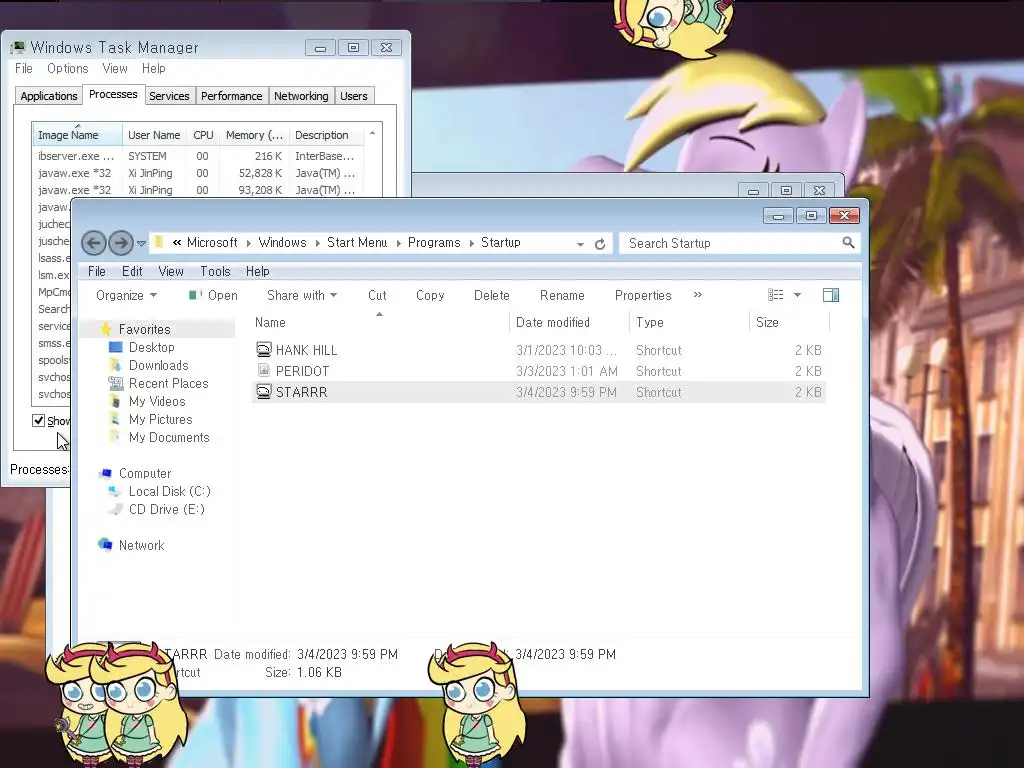Go forward using Explorer forward arrow
Image resolution: width=1024 pixels, height=768 pixels.
pyautogui.click(x=121, y=243)
